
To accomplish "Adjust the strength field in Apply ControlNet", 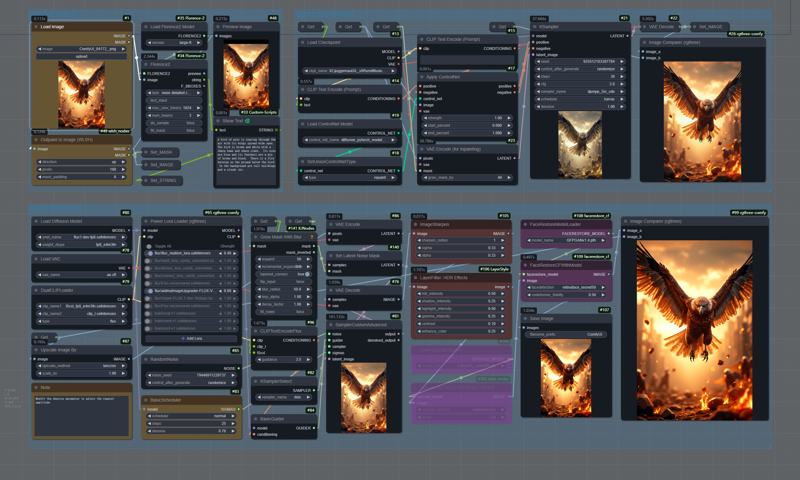I will click(467, 118).
